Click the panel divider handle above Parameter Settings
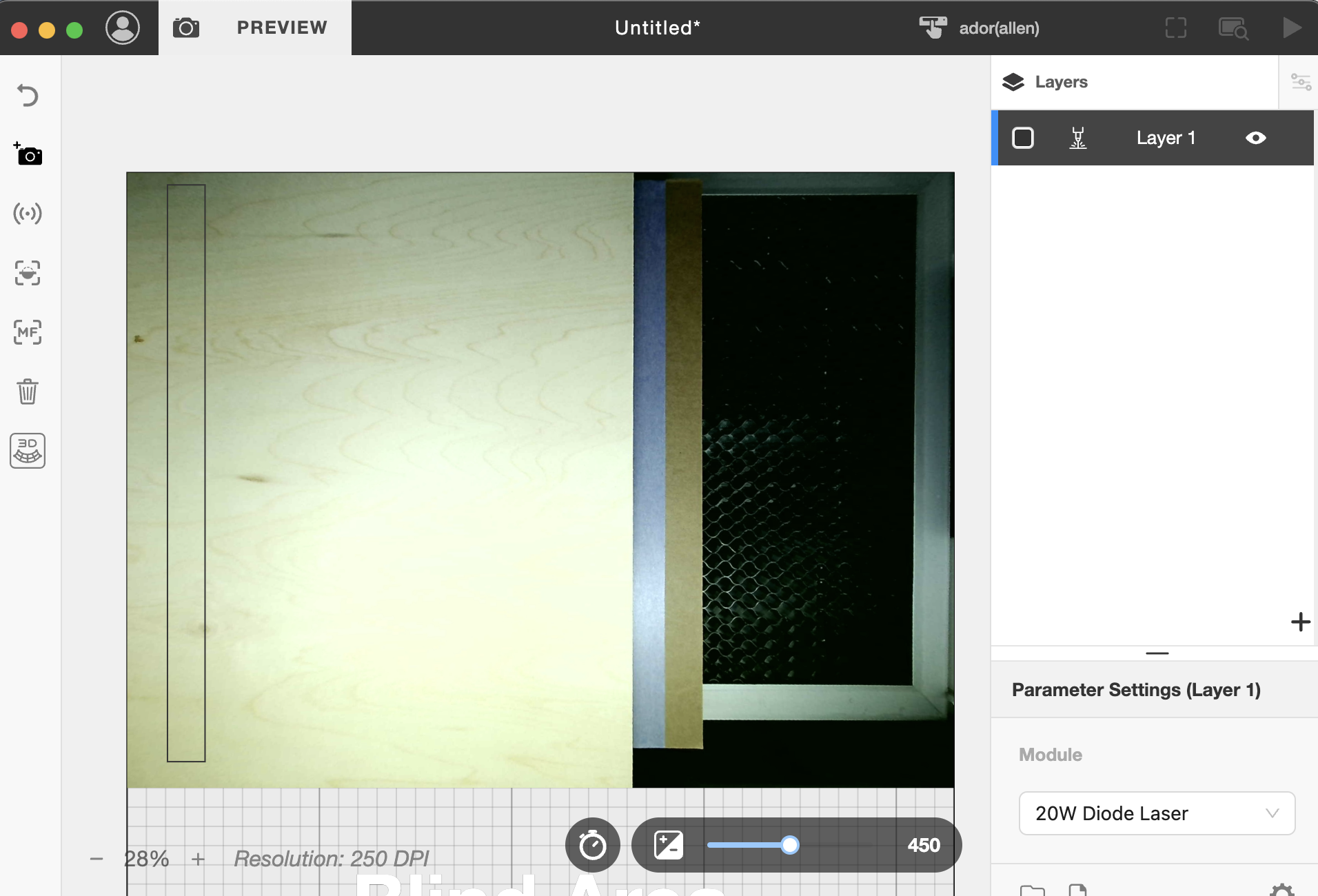 pos(1157,653)
